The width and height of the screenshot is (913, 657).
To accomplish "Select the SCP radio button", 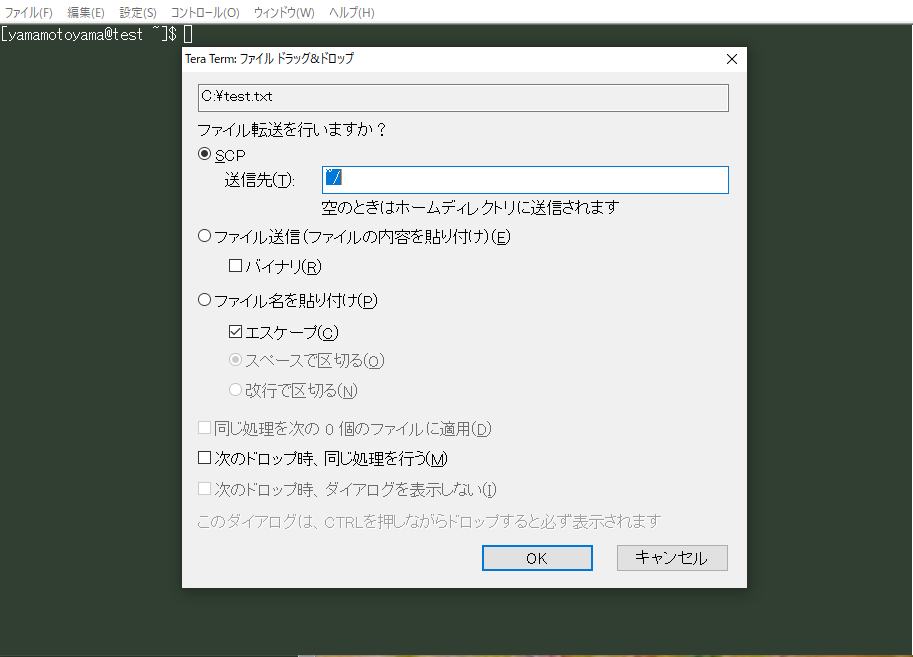I will (x=206, y=155).
